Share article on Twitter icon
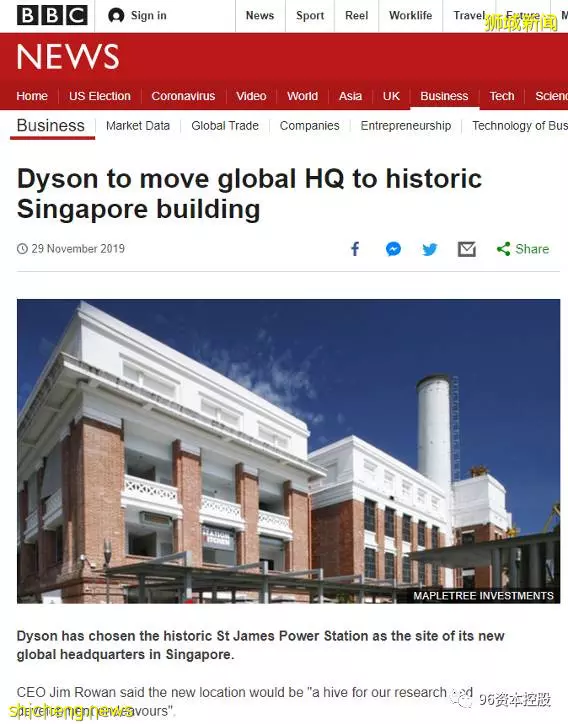568x724 pixels. (430, 249)
